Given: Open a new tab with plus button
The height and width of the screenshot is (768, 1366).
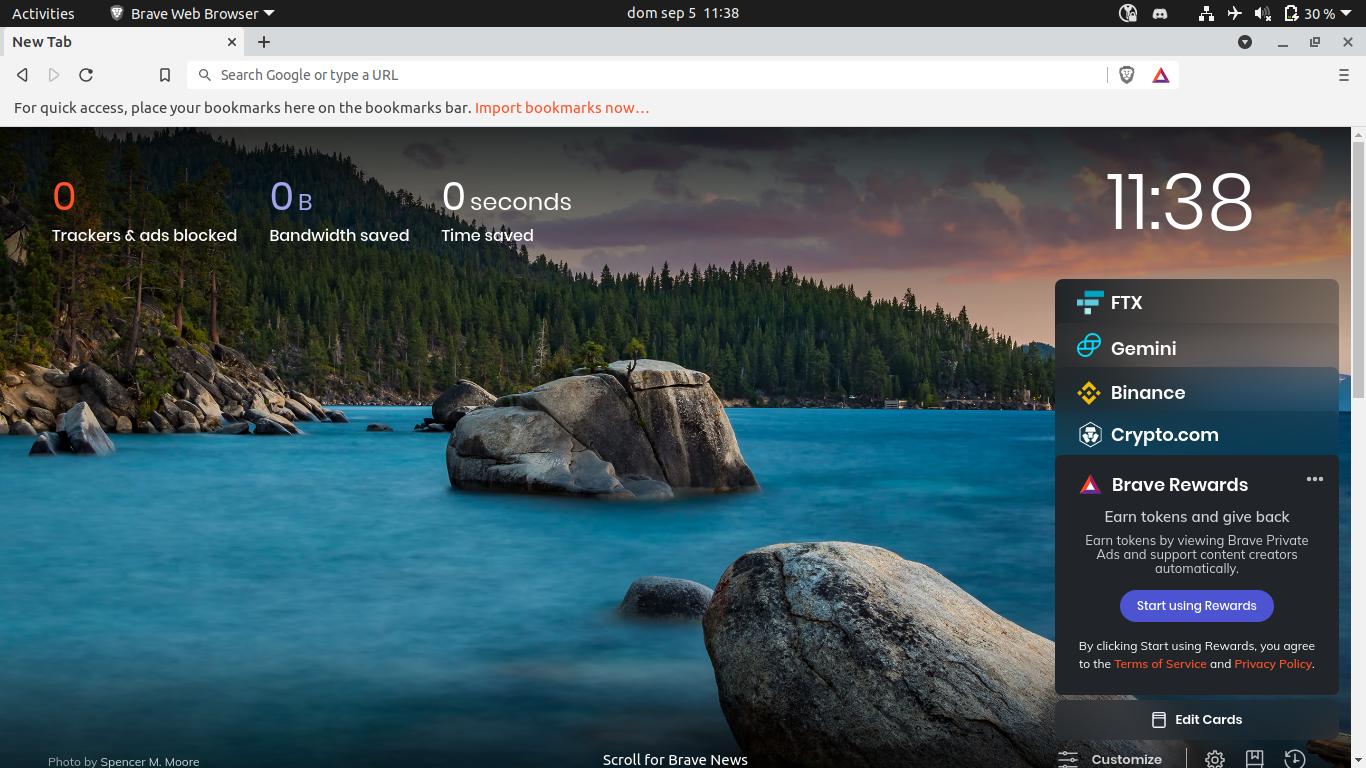Looking at the screenshot, I should coord(264,42).
